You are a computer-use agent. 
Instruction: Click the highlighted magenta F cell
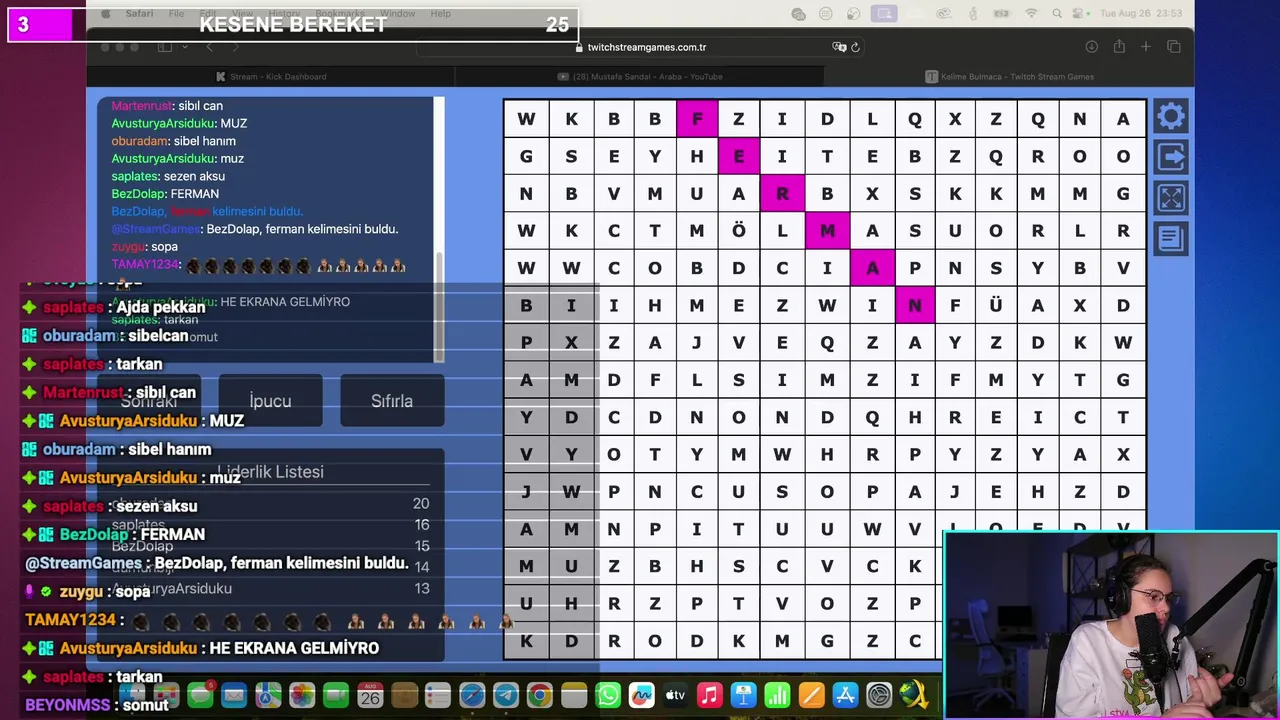click(x=697, y=119)
